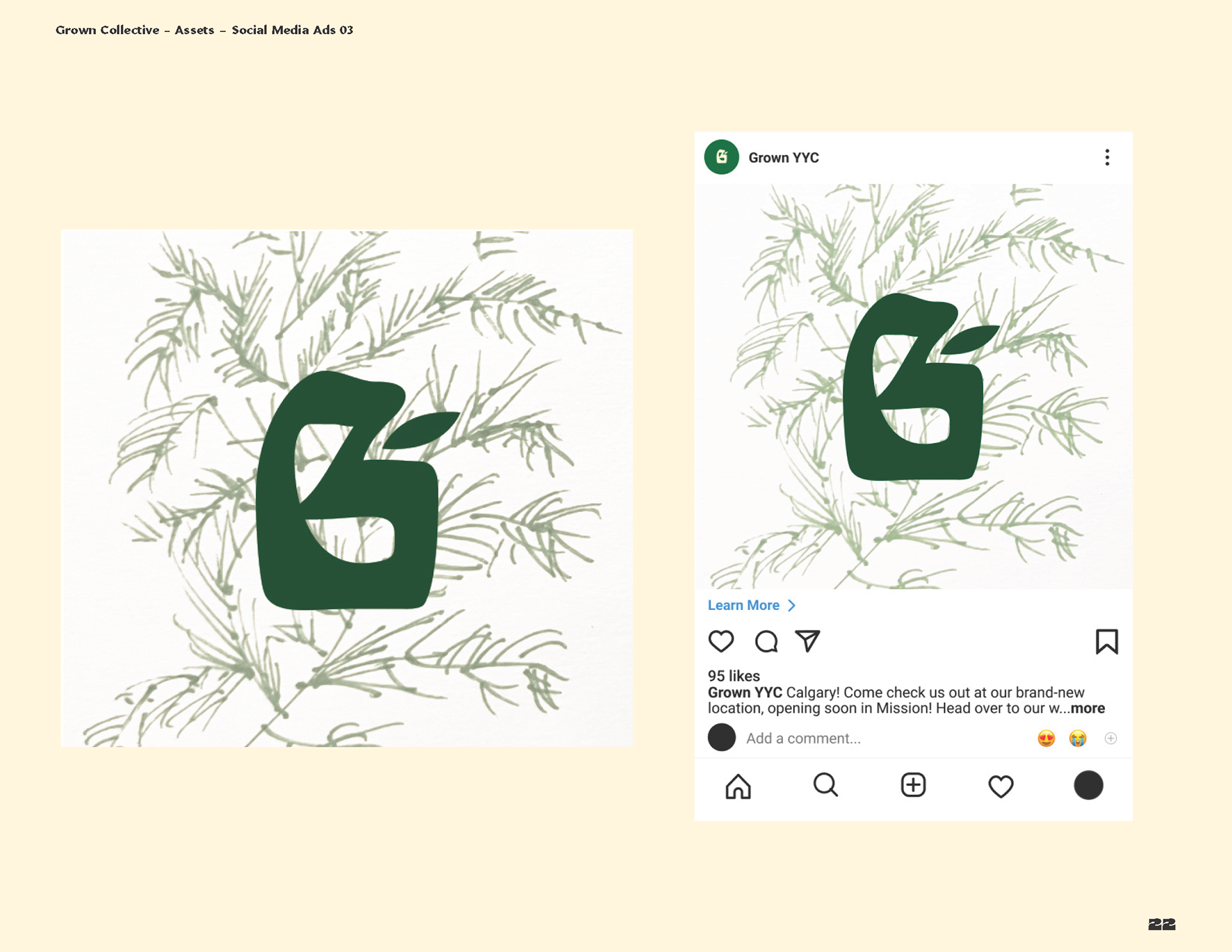Open more emojis with small plus circle
Image resolution: width=1232 pixels, height=952 pixels.
[x=1111, y=738]
